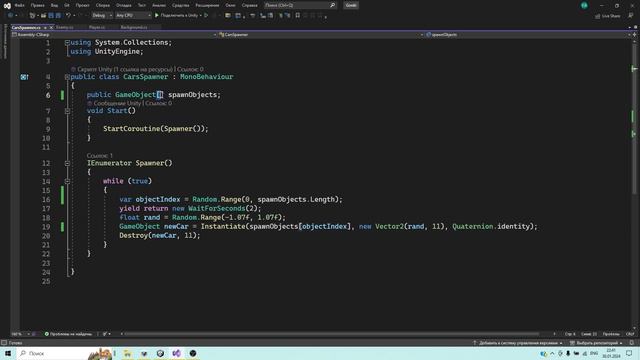Click the Windows taskbar search box
The height and width of the screenshot is (360, 640).
tap(65, 353)
